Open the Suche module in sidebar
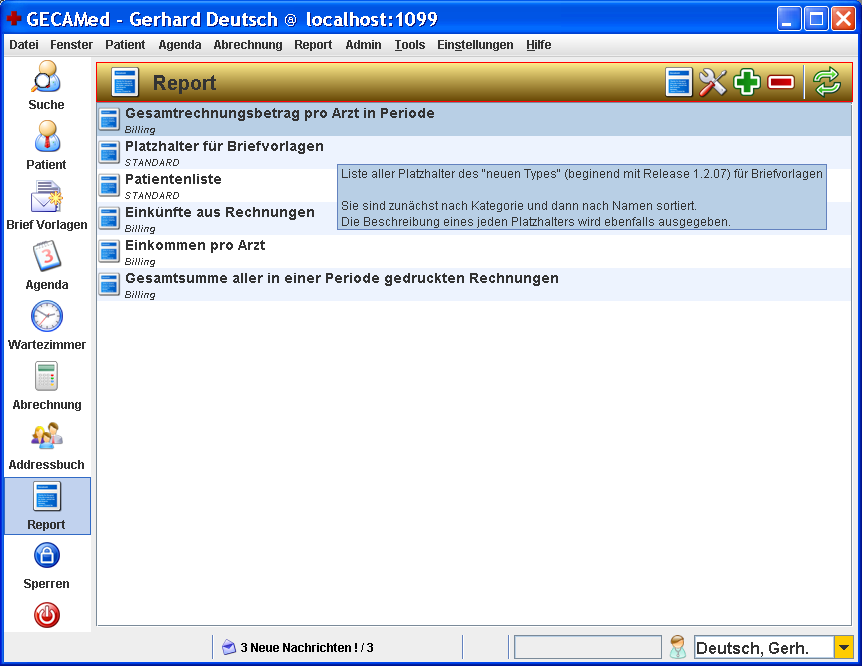 tap(46, 86)
